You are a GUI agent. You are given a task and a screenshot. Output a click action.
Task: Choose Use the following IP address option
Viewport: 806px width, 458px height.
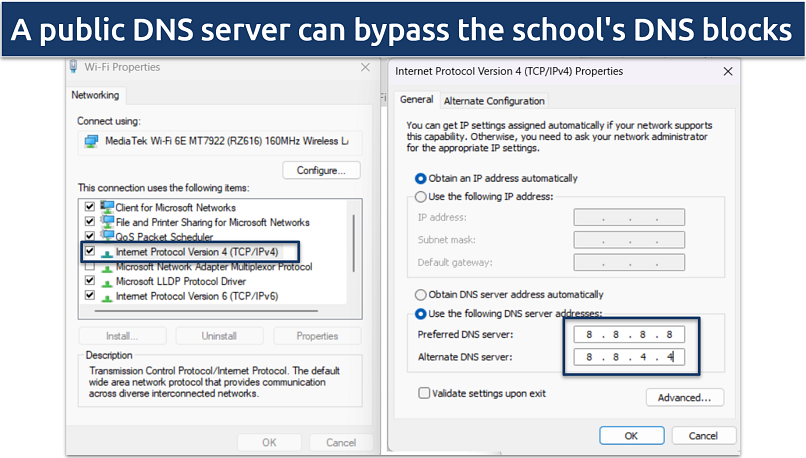click(420, 197)
